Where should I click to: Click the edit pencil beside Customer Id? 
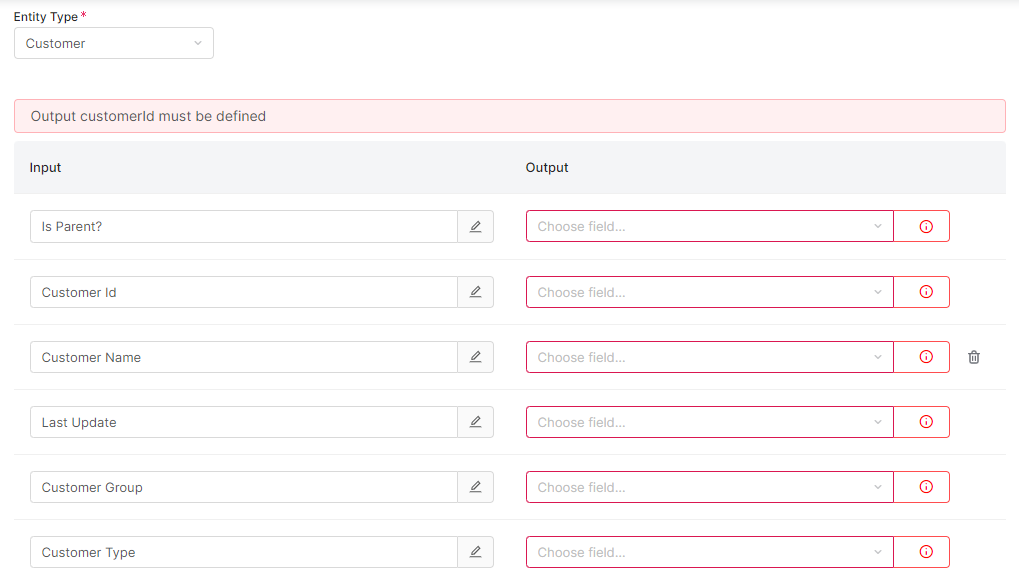click(x=475, y=292)
